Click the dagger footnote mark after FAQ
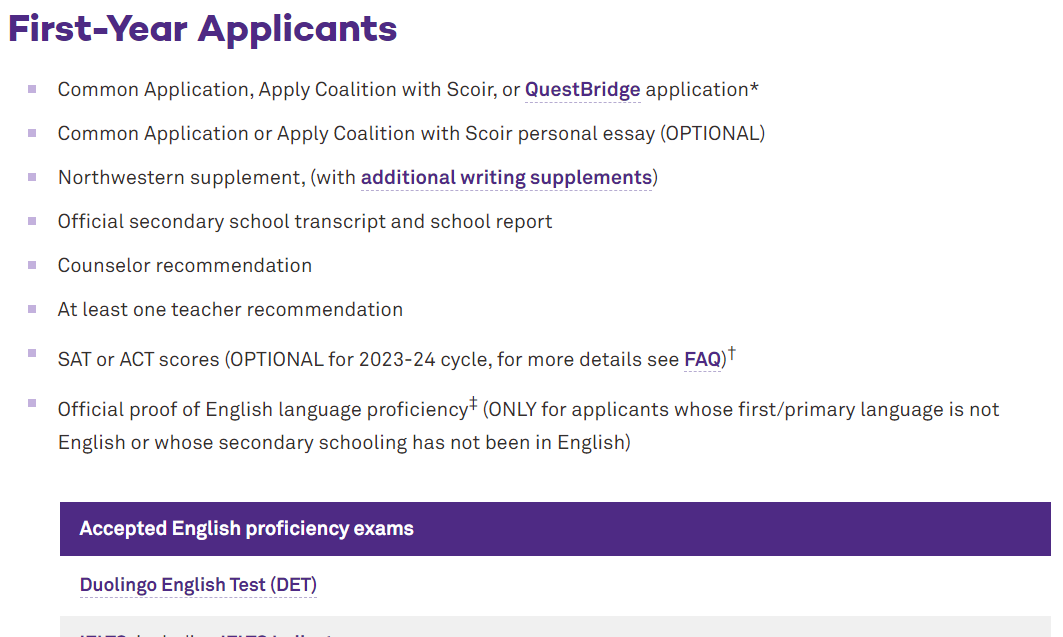1063x637 pixels. [x=732, y=352]
